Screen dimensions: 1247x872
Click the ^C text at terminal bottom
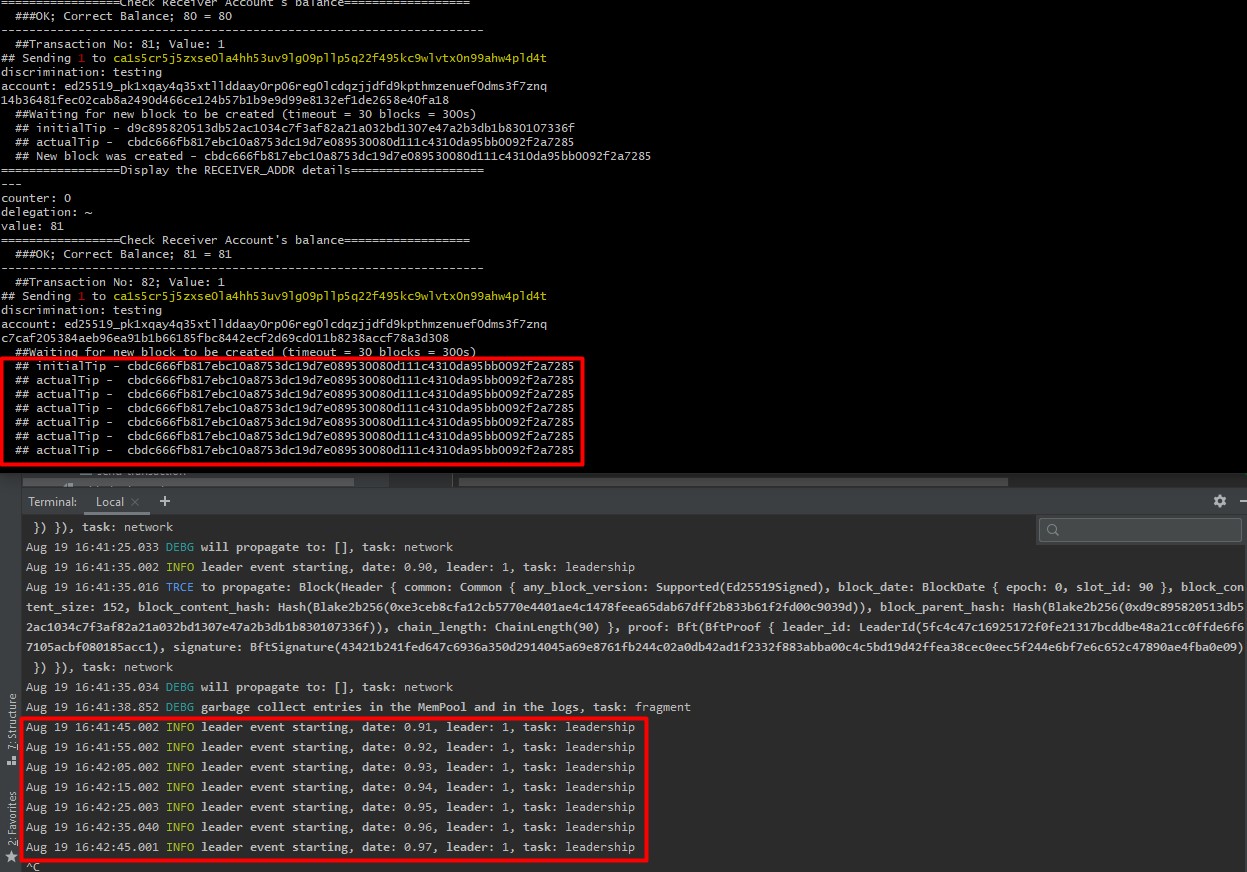[33, 866]
